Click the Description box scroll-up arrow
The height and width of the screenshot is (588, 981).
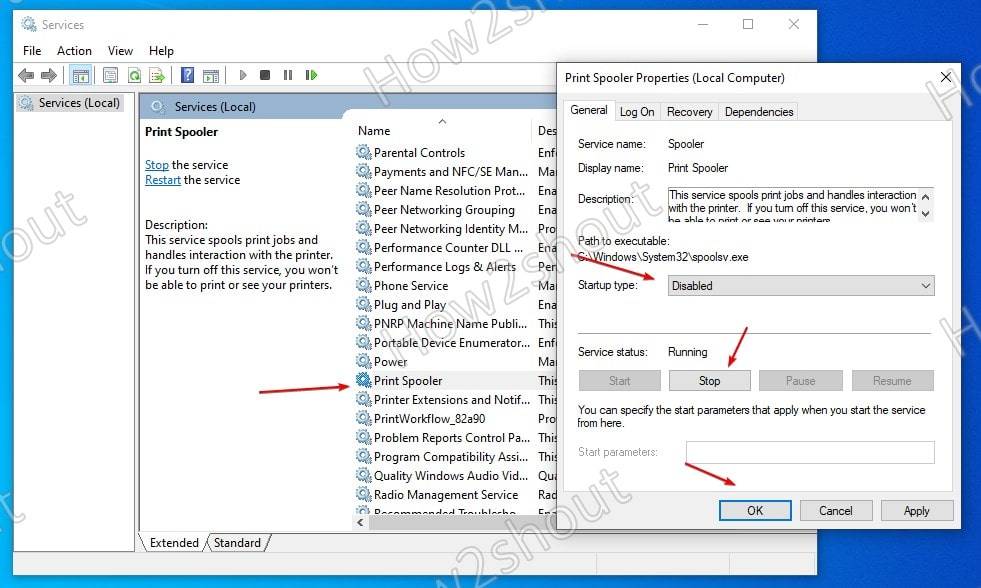click(x=925, y=196)
